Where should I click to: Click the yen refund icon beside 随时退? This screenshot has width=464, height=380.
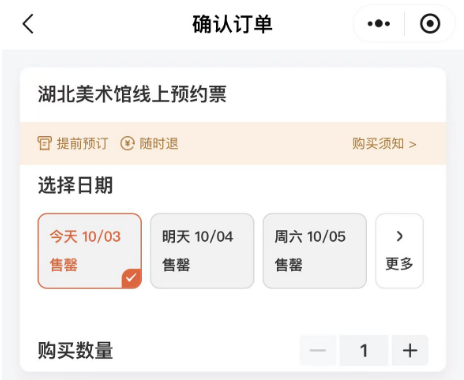(127, 144)
